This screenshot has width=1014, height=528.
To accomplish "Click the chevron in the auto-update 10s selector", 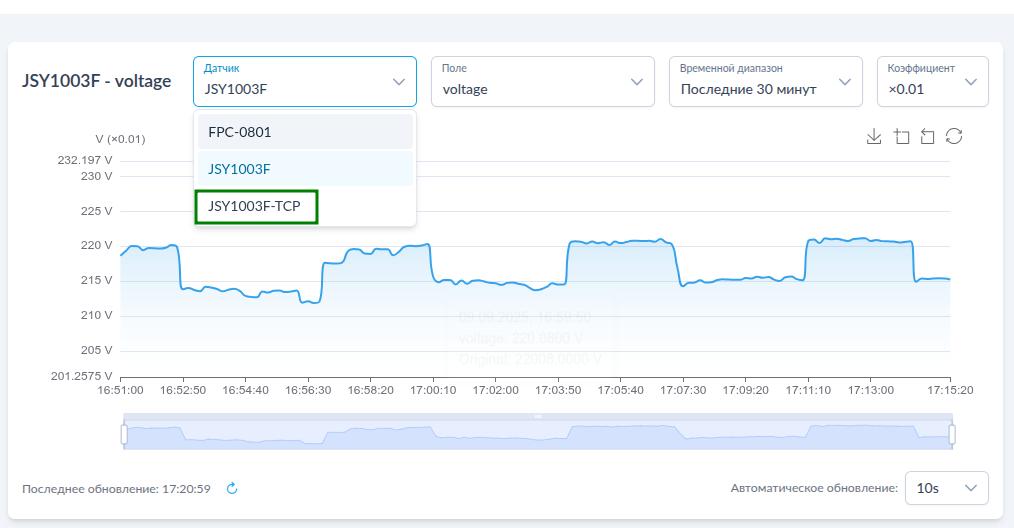I will [970, 488].
